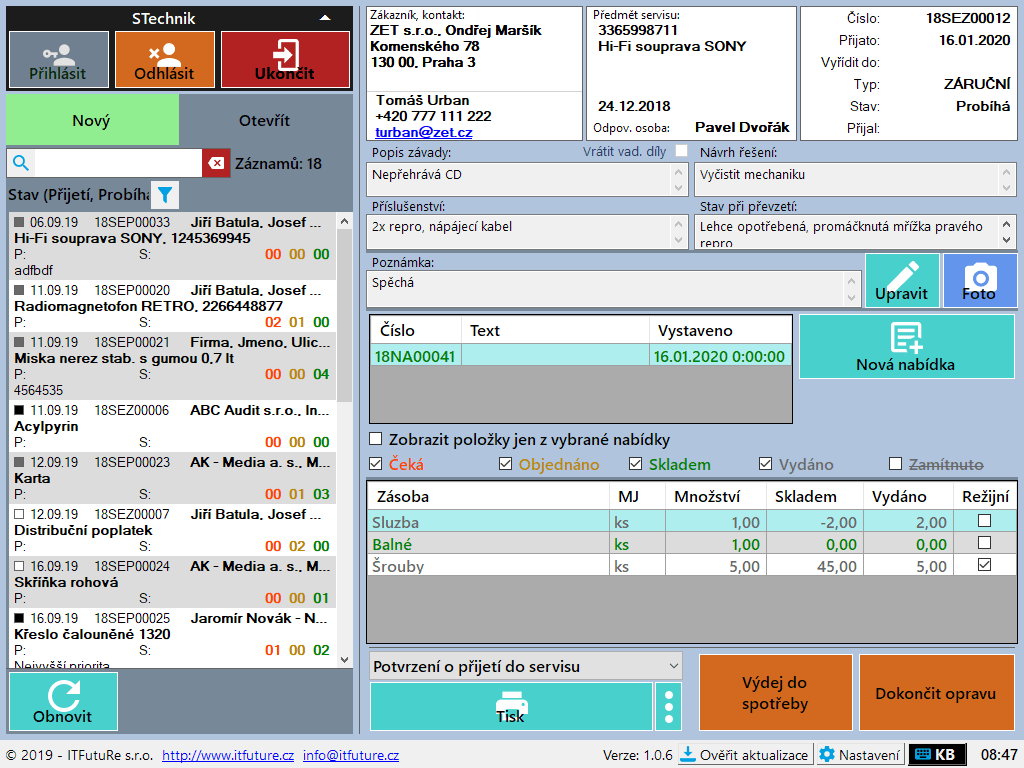Click the red Ukončit exit button
Image resolution: width=1024 pixels, height=768 pixels.
pos(285,59)
